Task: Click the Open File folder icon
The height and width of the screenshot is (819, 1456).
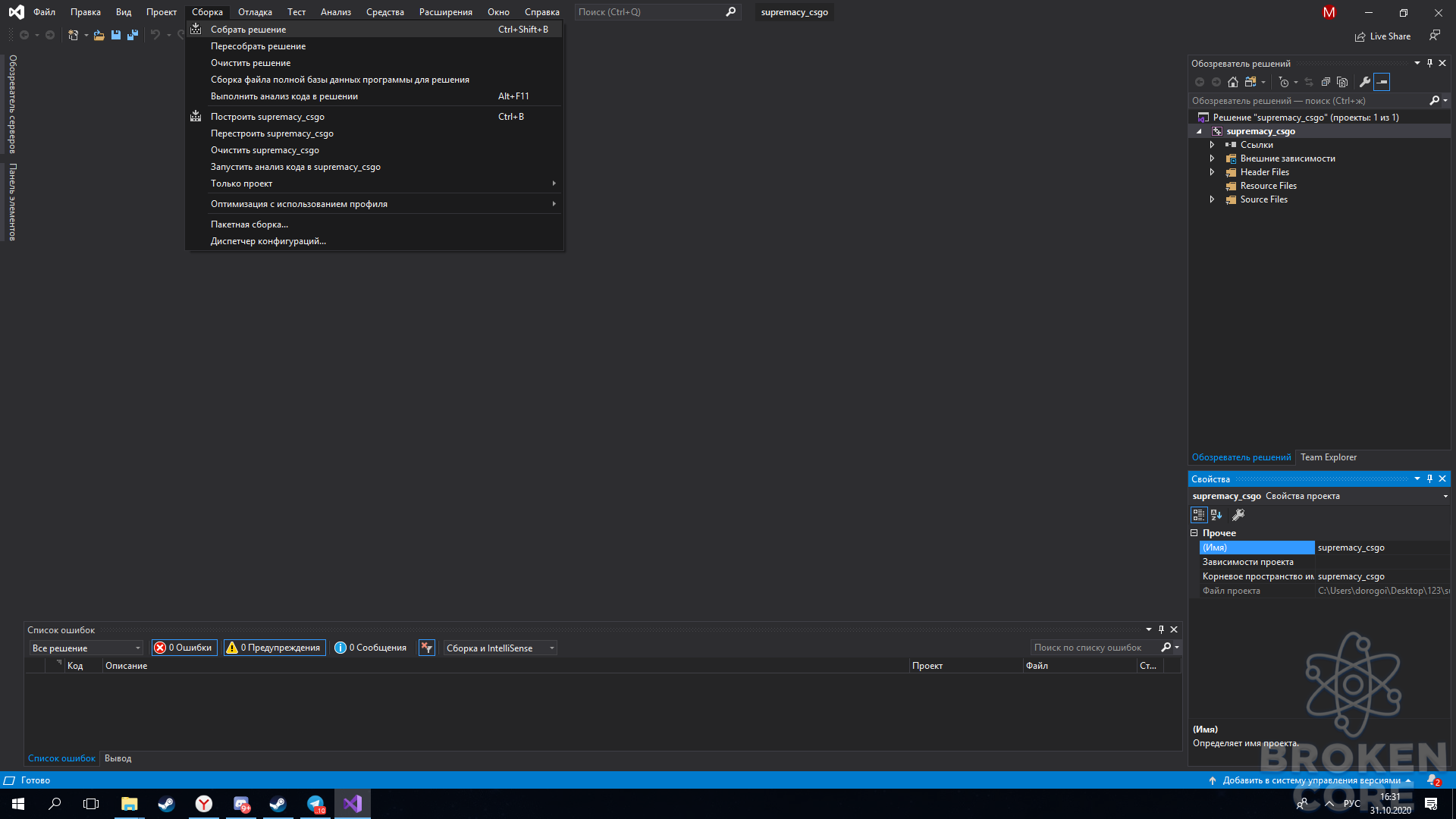Action: click(99, 35)
